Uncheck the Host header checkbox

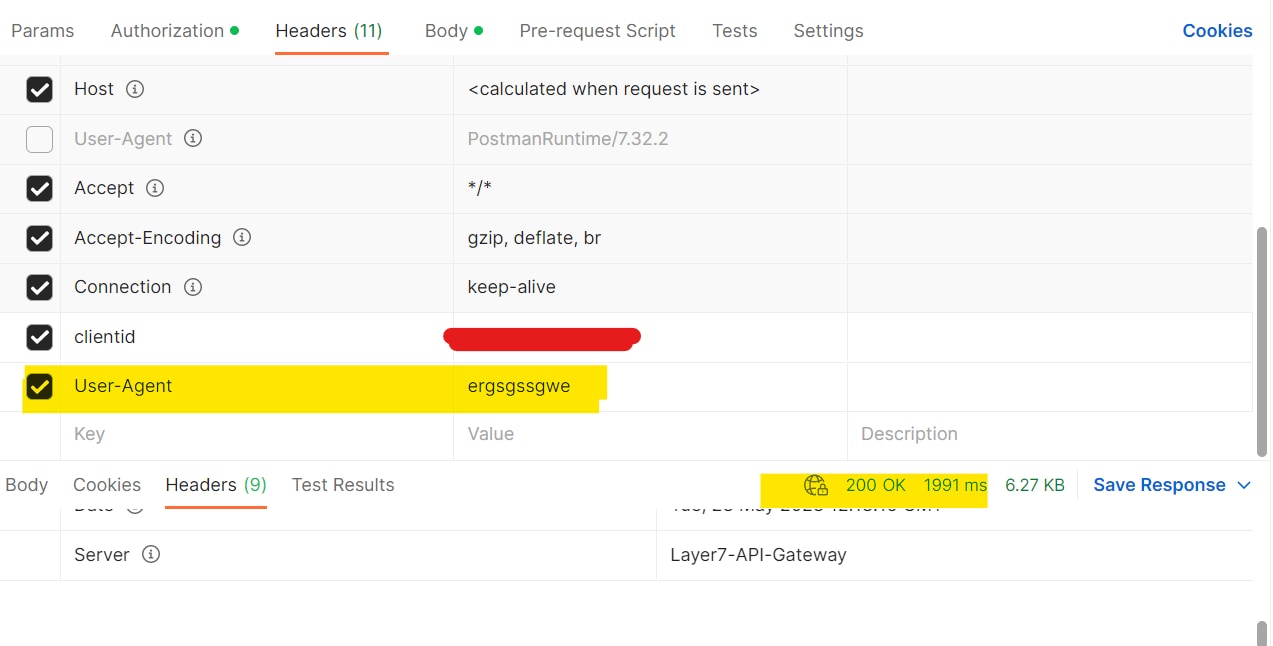tap(39, 89)
